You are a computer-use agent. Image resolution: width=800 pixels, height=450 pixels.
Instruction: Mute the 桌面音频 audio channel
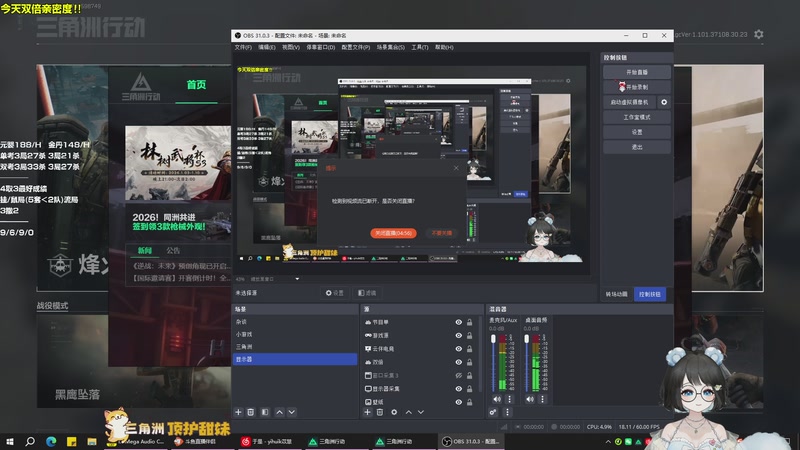(530, 399)
